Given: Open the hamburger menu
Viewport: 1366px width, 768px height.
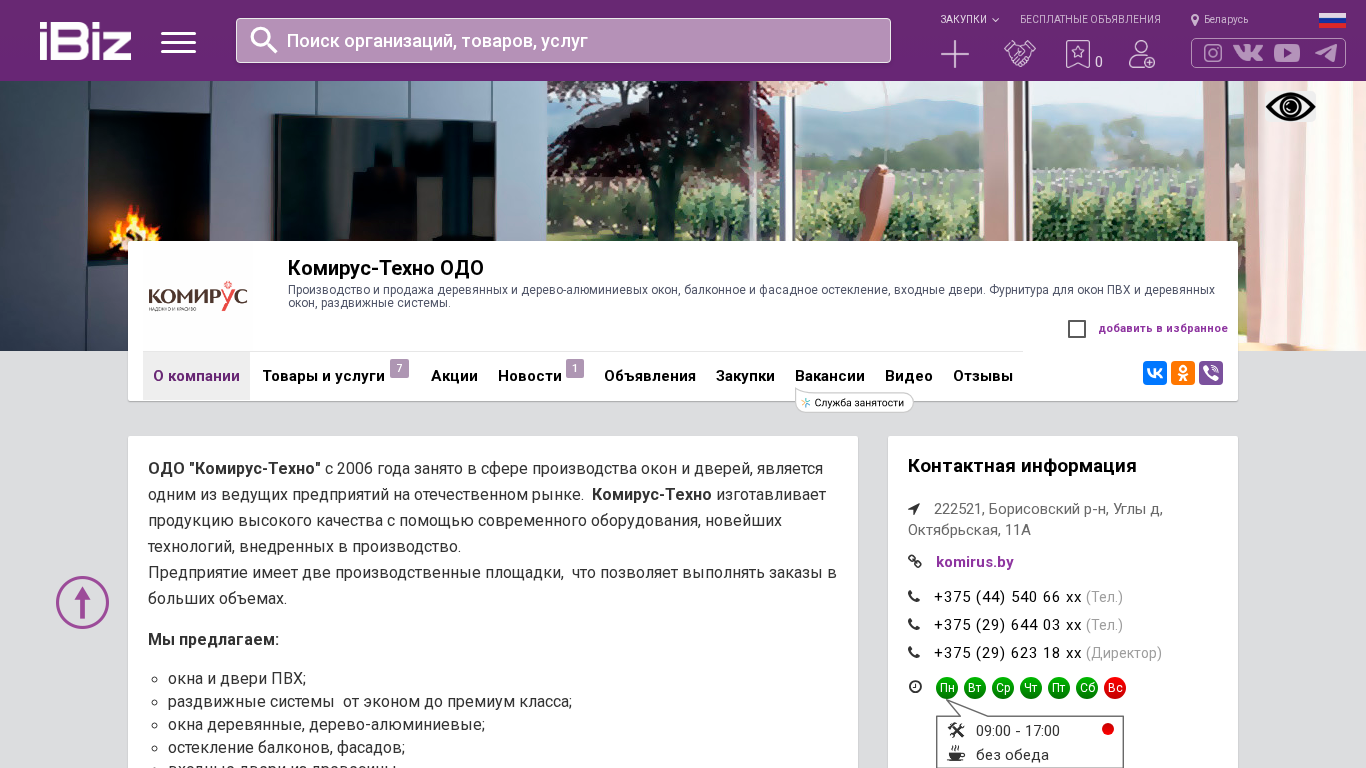Looking at the screenshot, I should tap(178, 42).
